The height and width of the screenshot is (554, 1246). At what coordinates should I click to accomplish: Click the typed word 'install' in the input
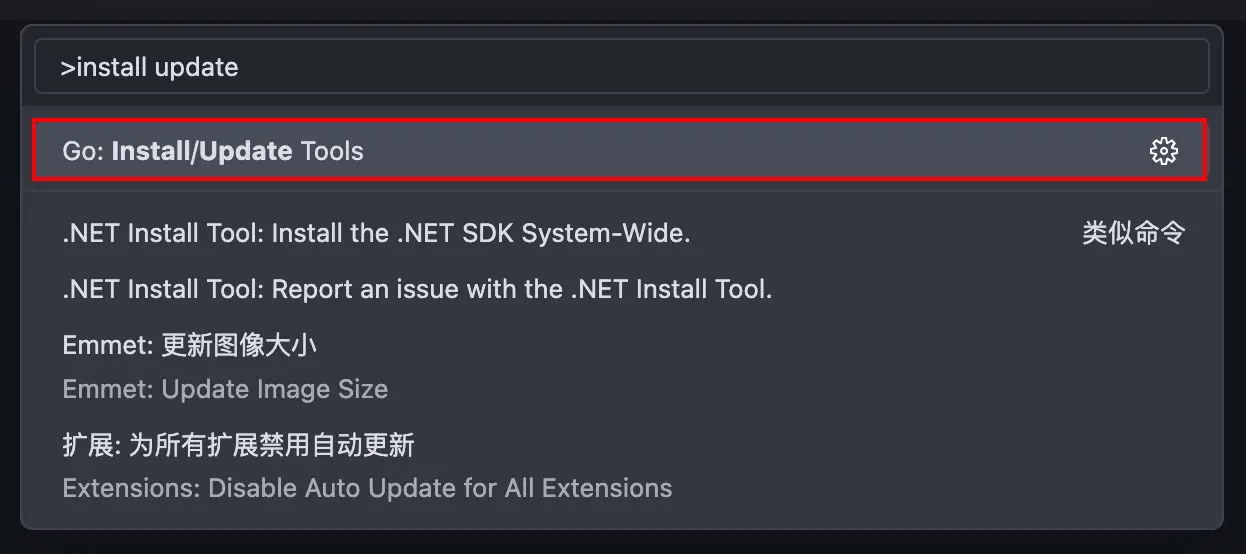click(x=112, y=68)
